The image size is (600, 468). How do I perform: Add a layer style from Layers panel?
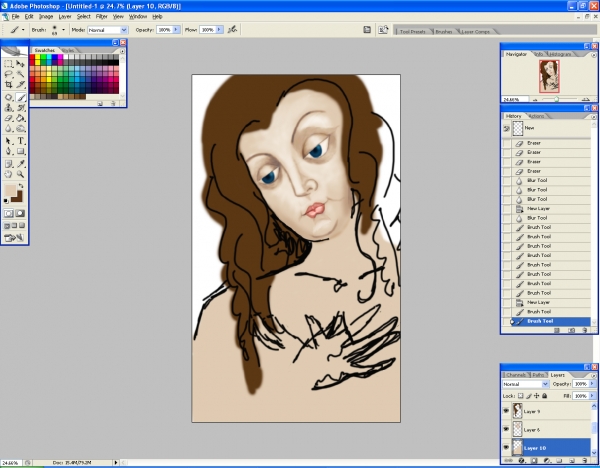coord(522,460)
